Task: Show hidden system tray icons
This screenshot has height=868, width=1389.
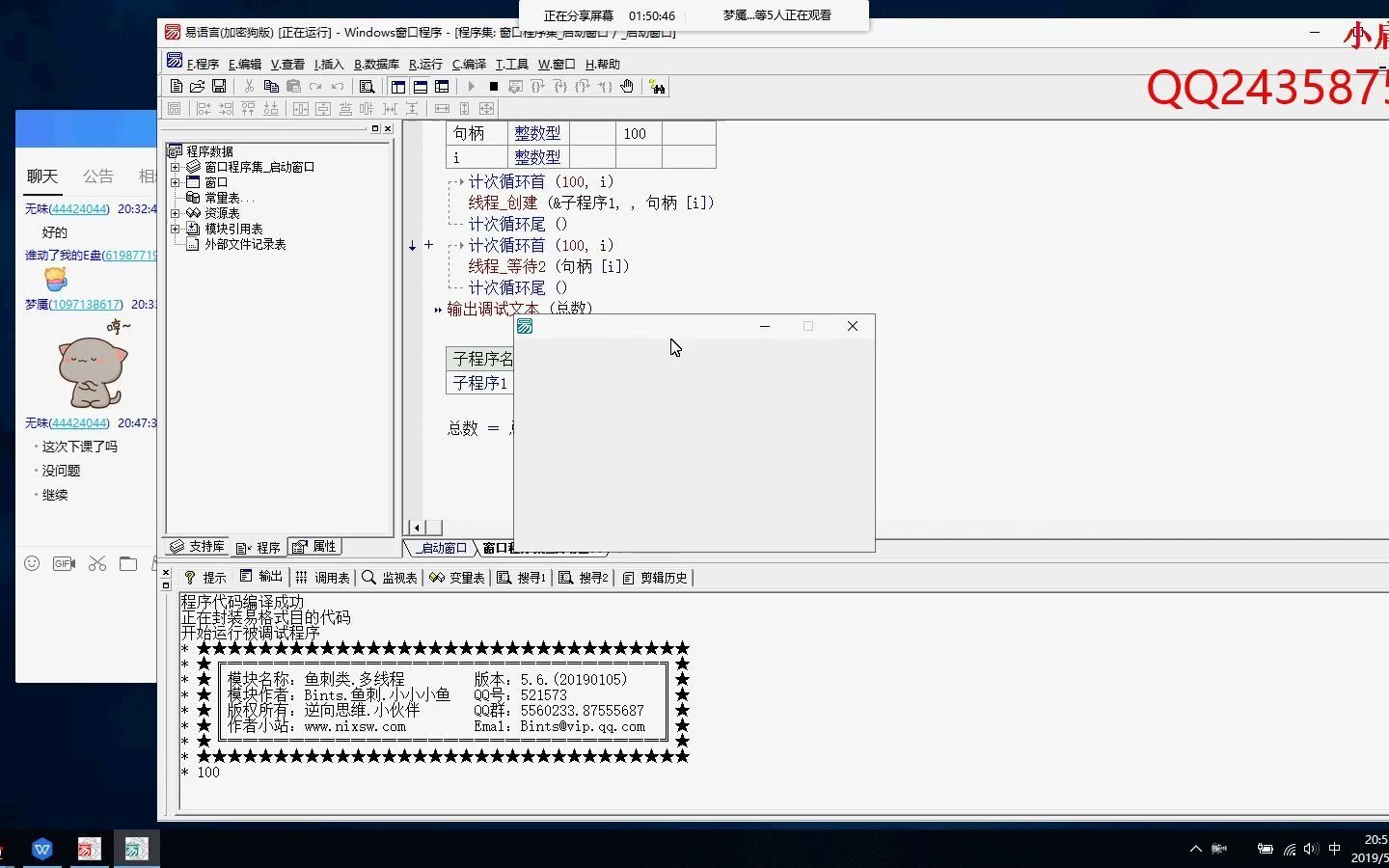Action: click(1196, 849)
